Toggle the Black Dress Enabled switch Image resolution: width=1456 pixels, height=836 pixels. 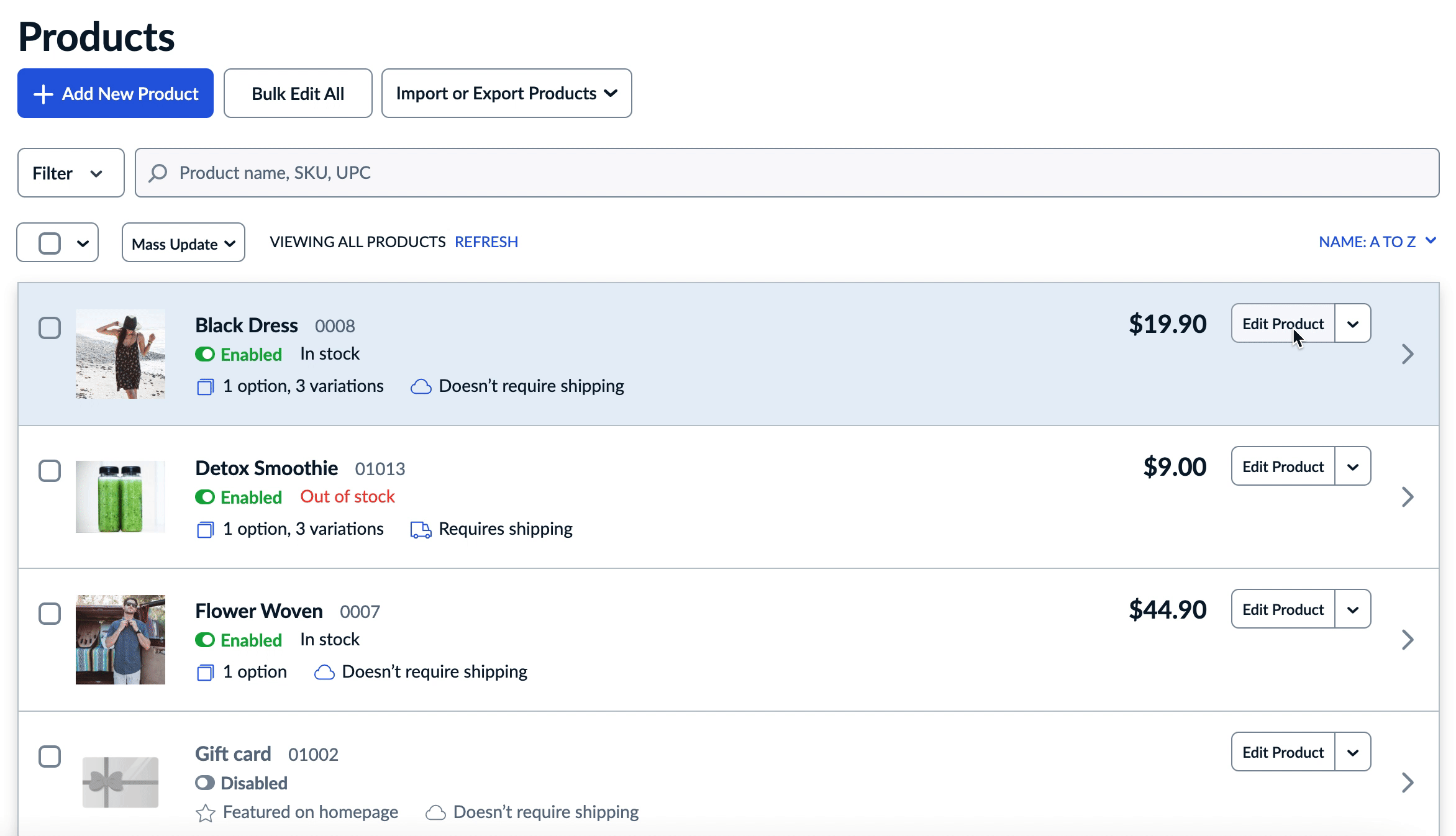pyautogui.click(x=205, y=355)
